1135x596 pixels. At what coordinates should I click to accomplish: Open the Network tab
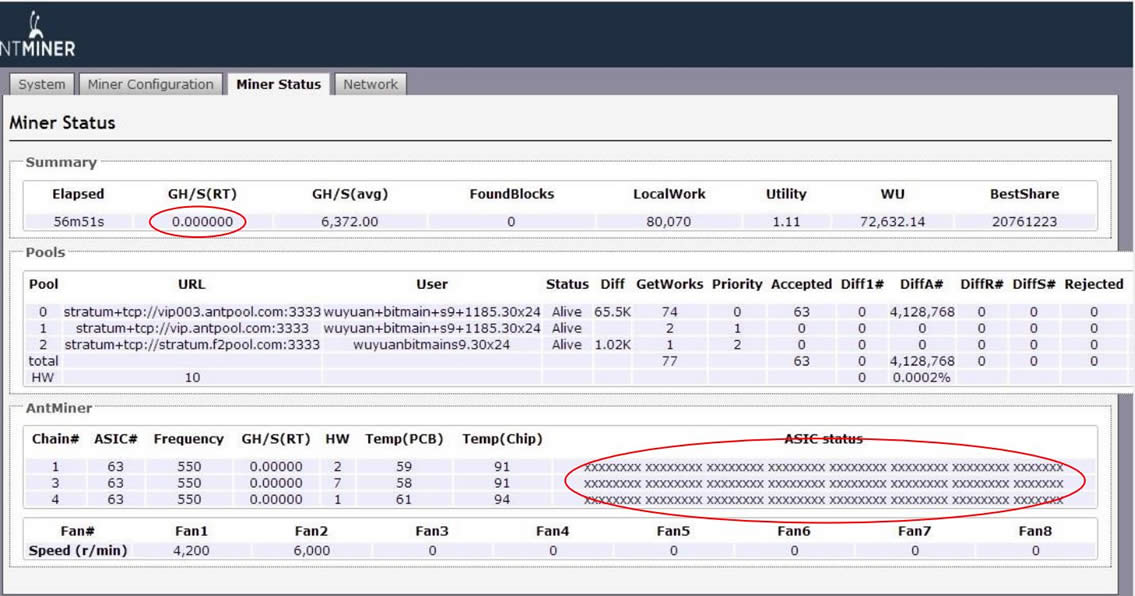tap(370, 85)
